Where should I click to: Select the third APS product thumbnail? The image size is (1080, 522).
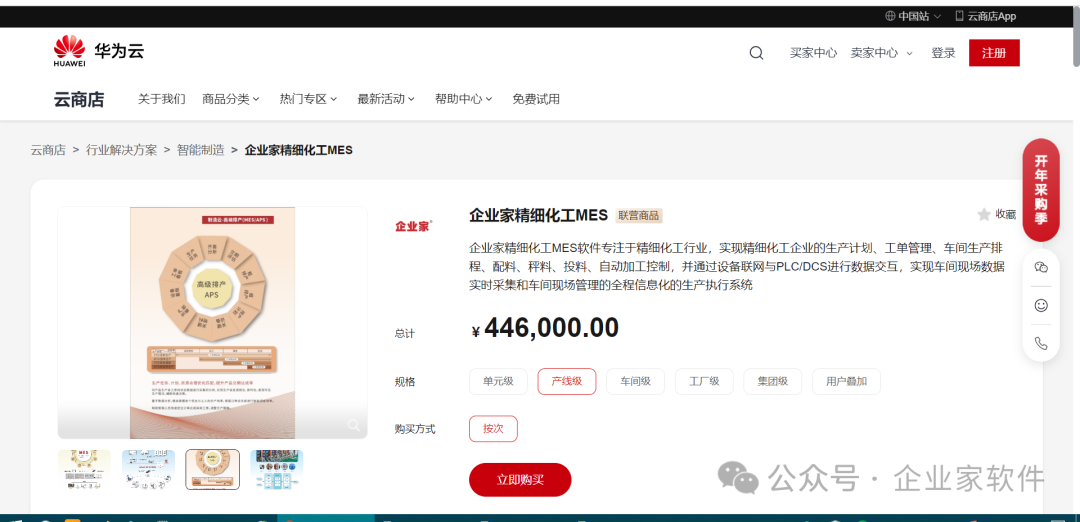click(213, 470)
